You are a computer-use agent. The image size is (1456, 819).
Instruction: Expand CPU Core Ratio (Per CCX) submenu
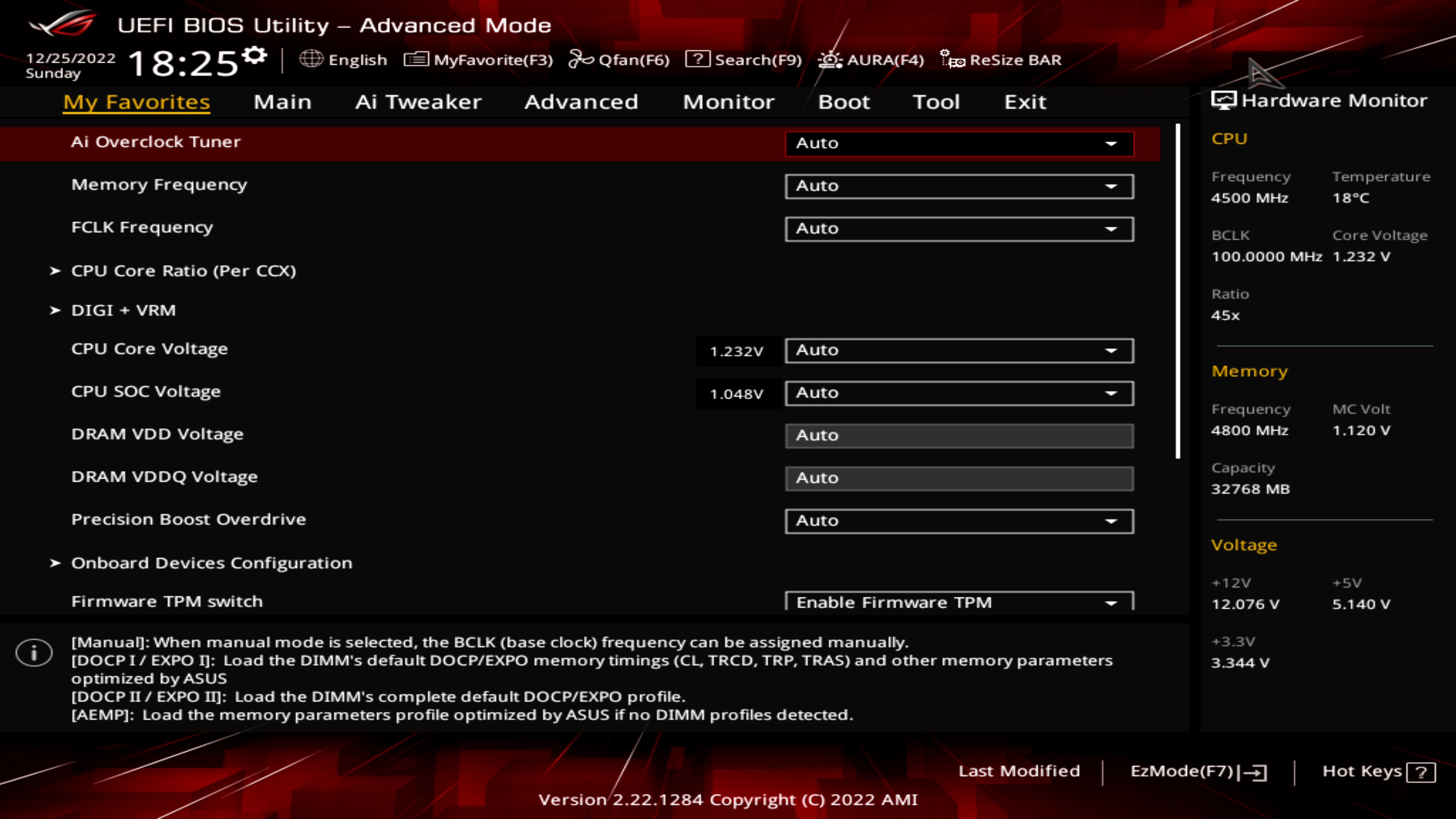point(183,271)
